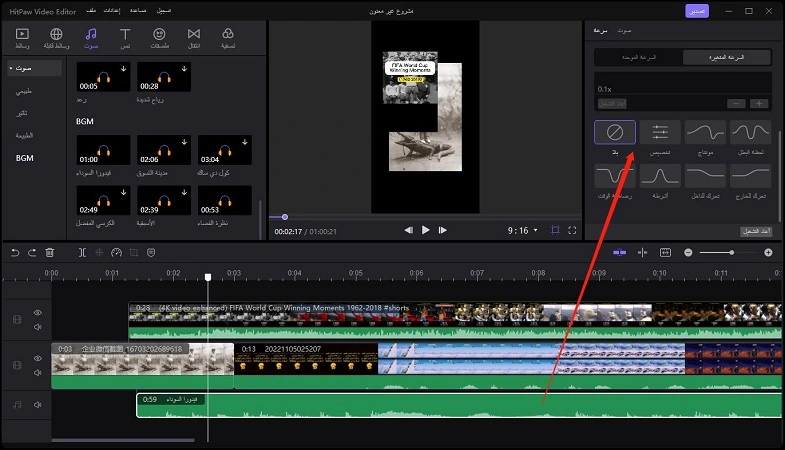
Task: Click the audio track music-note icon
Action: (17, 404)
